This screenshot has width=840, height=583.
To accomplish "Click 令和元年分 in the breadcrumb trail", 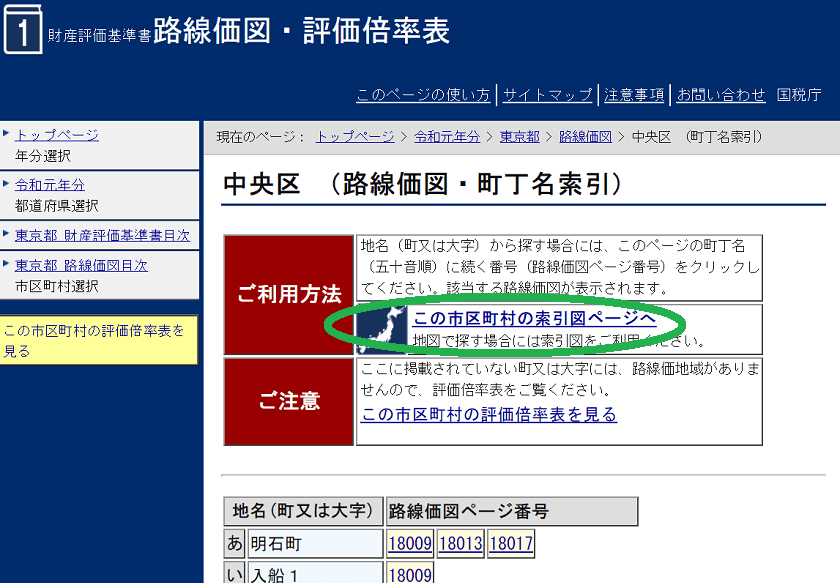I will pyautogui.click(x=447, y=136).
